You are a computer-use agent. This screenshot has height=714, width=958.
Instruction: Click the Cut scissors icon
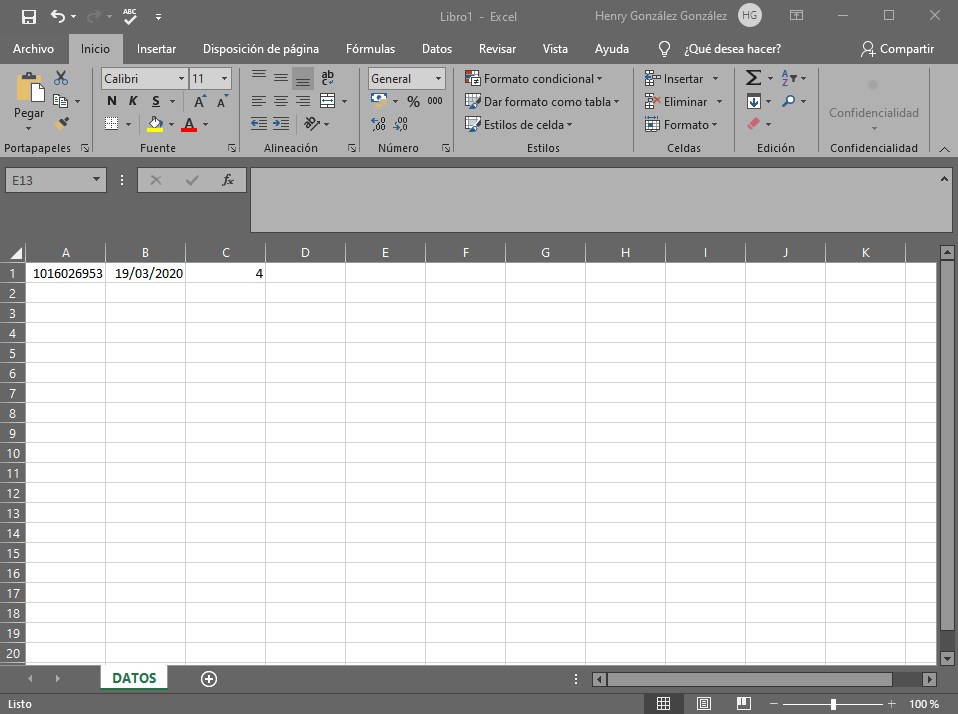(61, 78)
